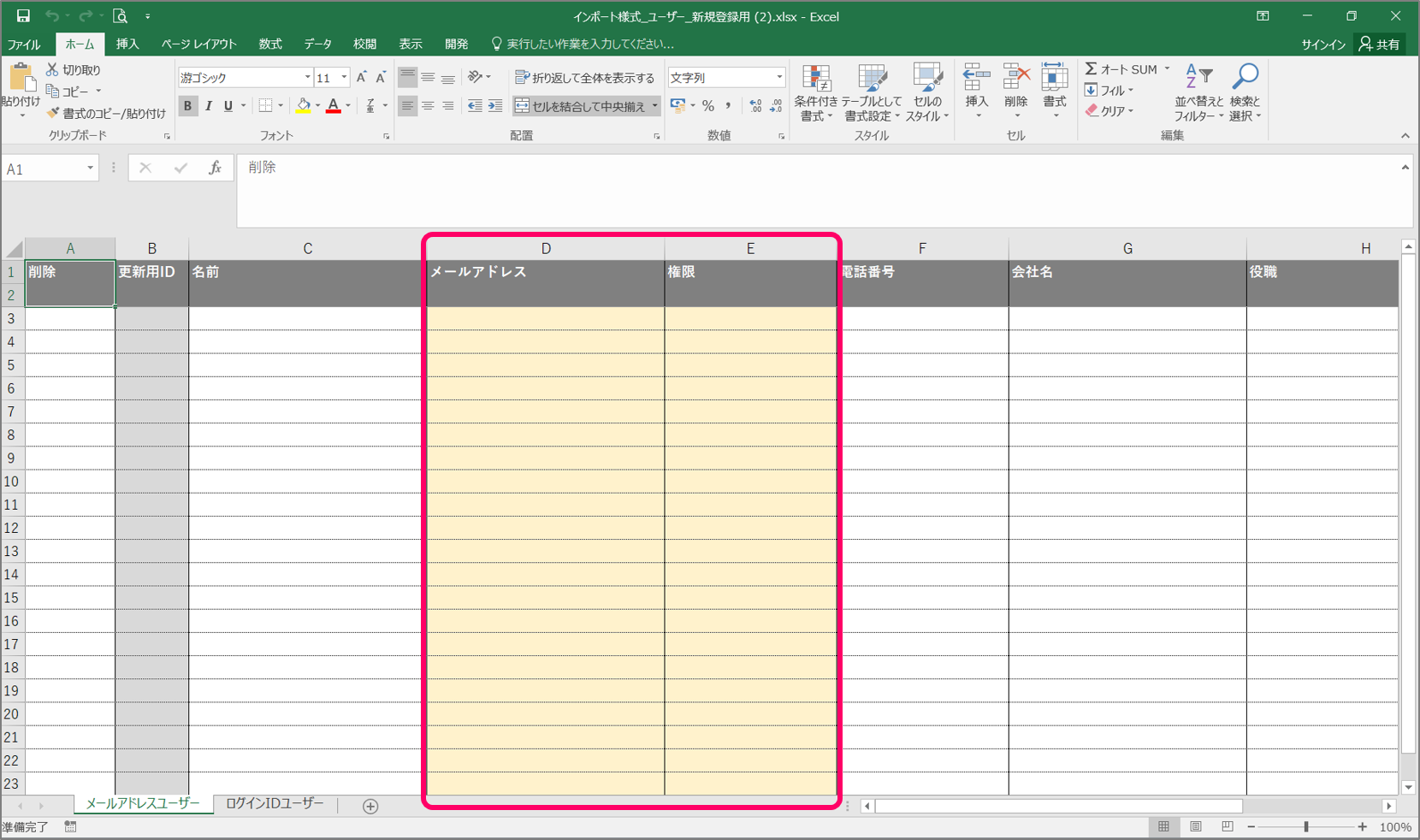
Task: Toggle wrap text (折り返して全体を表示する)
Action: coord(585,78)
